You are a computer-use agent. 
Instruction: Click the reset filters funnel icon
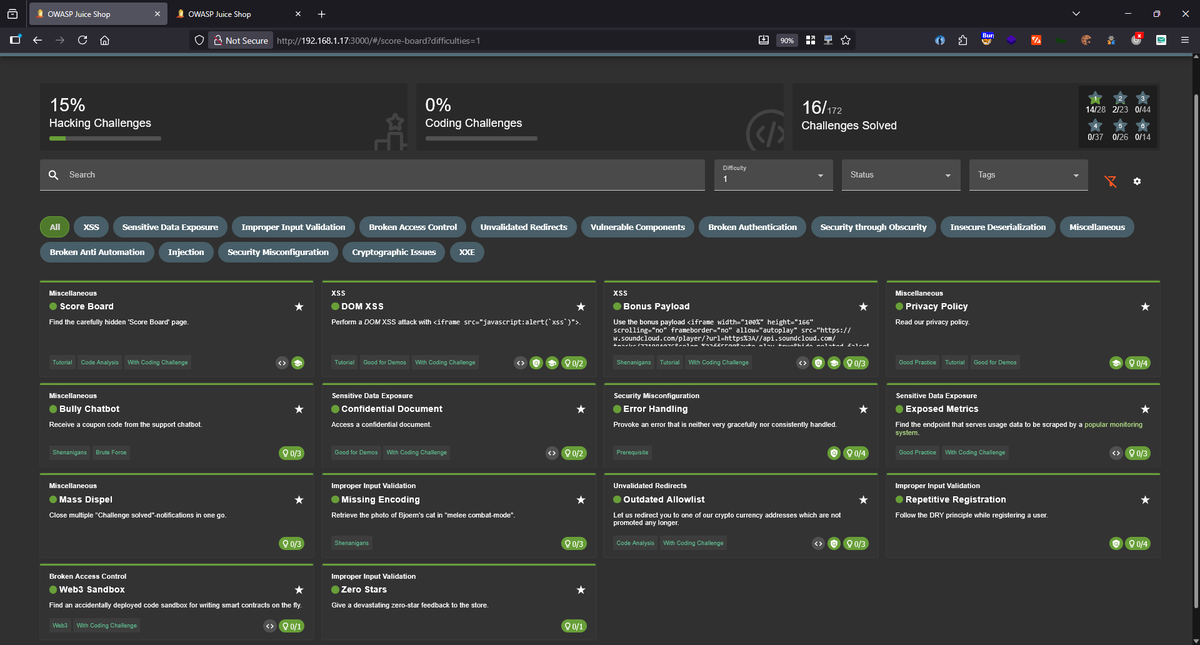(1110, 181)
